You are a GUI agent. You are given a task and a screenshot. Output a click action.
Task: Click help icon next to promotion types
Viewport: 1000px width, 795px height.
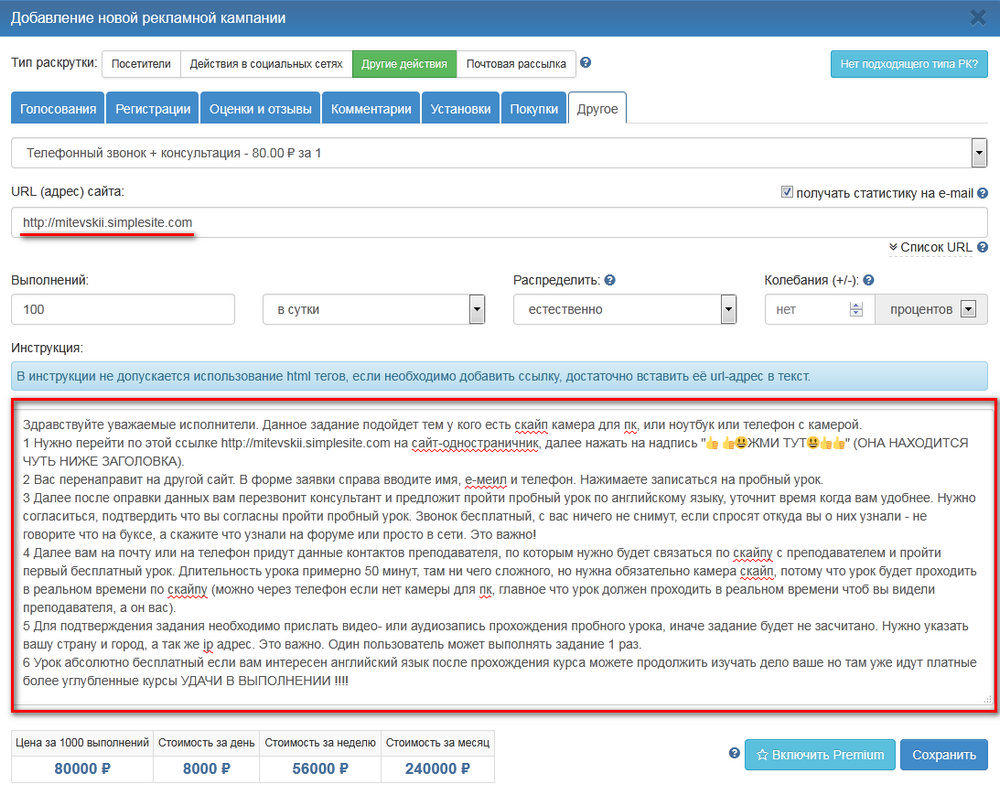point(586,63)
